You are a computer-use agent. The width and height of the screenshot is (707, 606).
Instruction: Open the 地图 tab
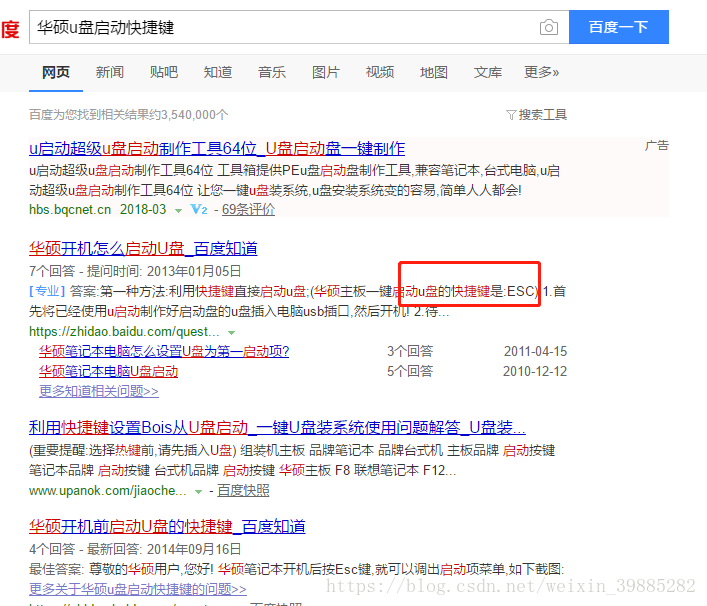point(434,72)
